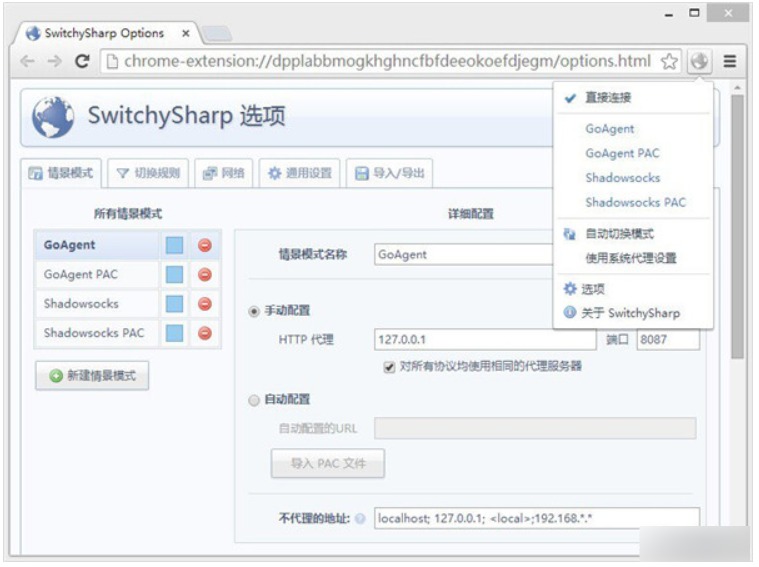Click the 不代理的地址 input field

(x=537, y=519)
